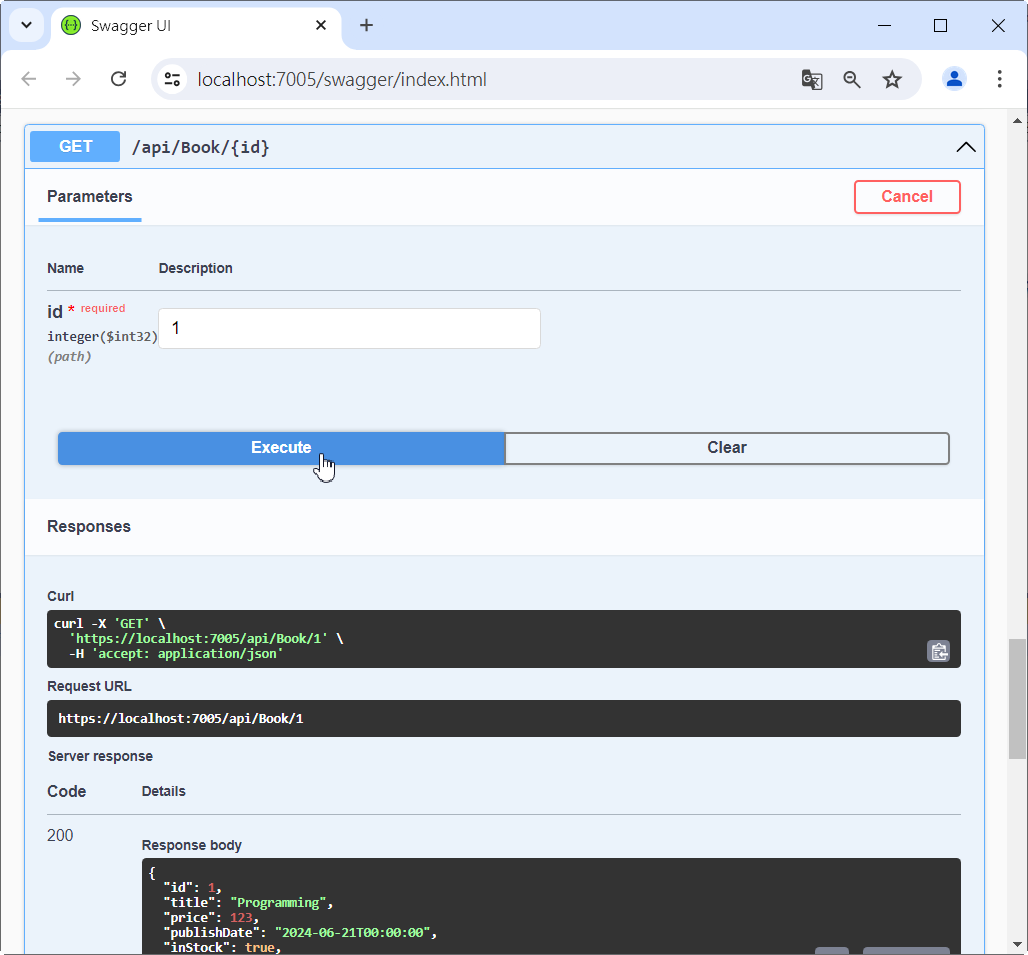Clear the response results

tap(726, 448)
